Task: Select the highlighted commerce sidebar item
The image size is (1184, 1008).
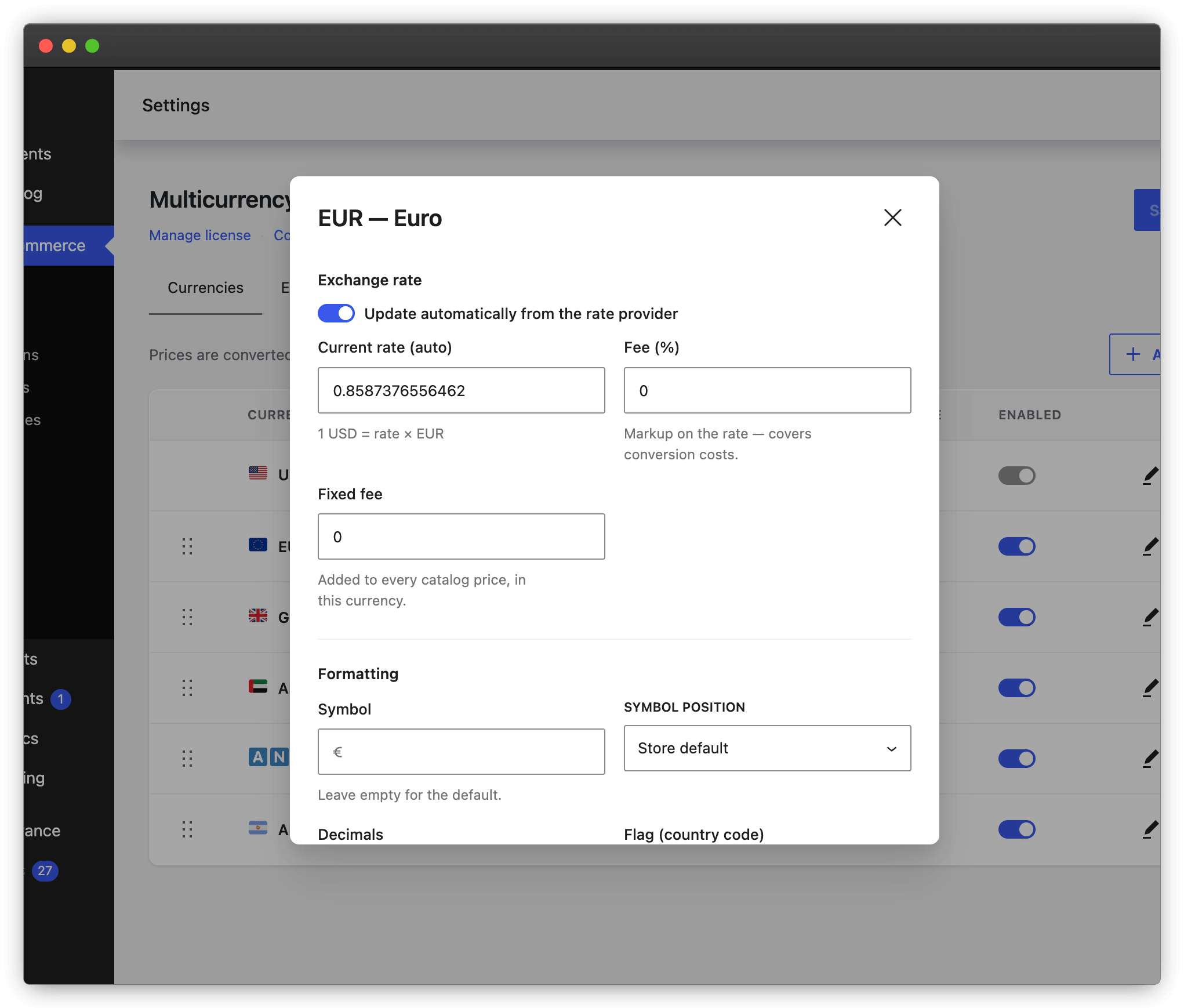Action: (x=68, y=245)
